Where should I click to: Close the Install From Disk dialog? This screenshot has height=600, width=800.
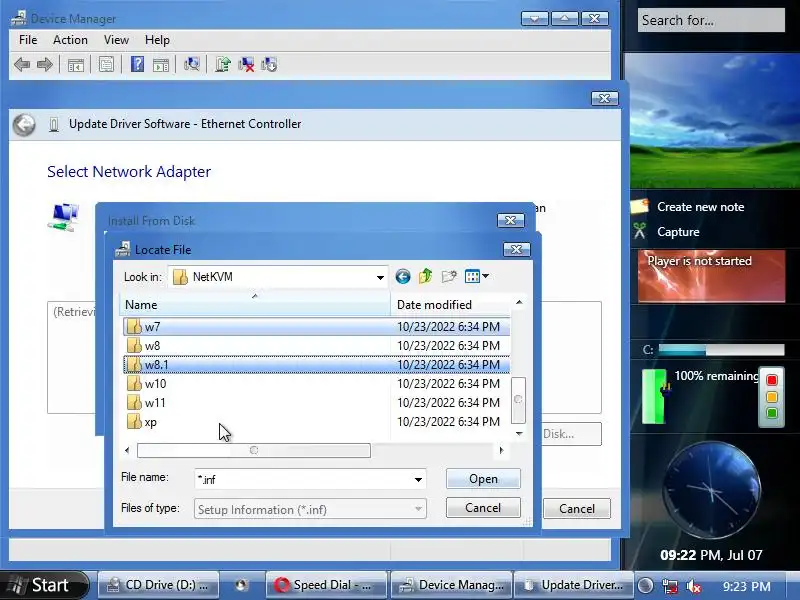coord(510,220)
